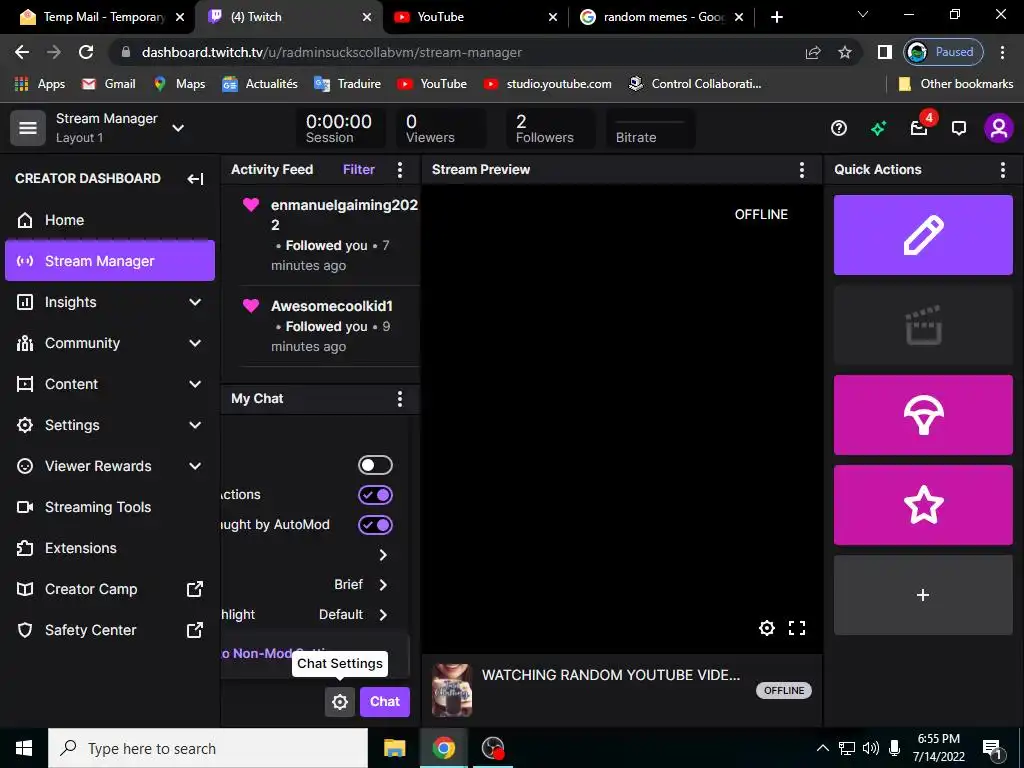Click the Windows search box
The image size is (1024, 768).
(208, 749)
